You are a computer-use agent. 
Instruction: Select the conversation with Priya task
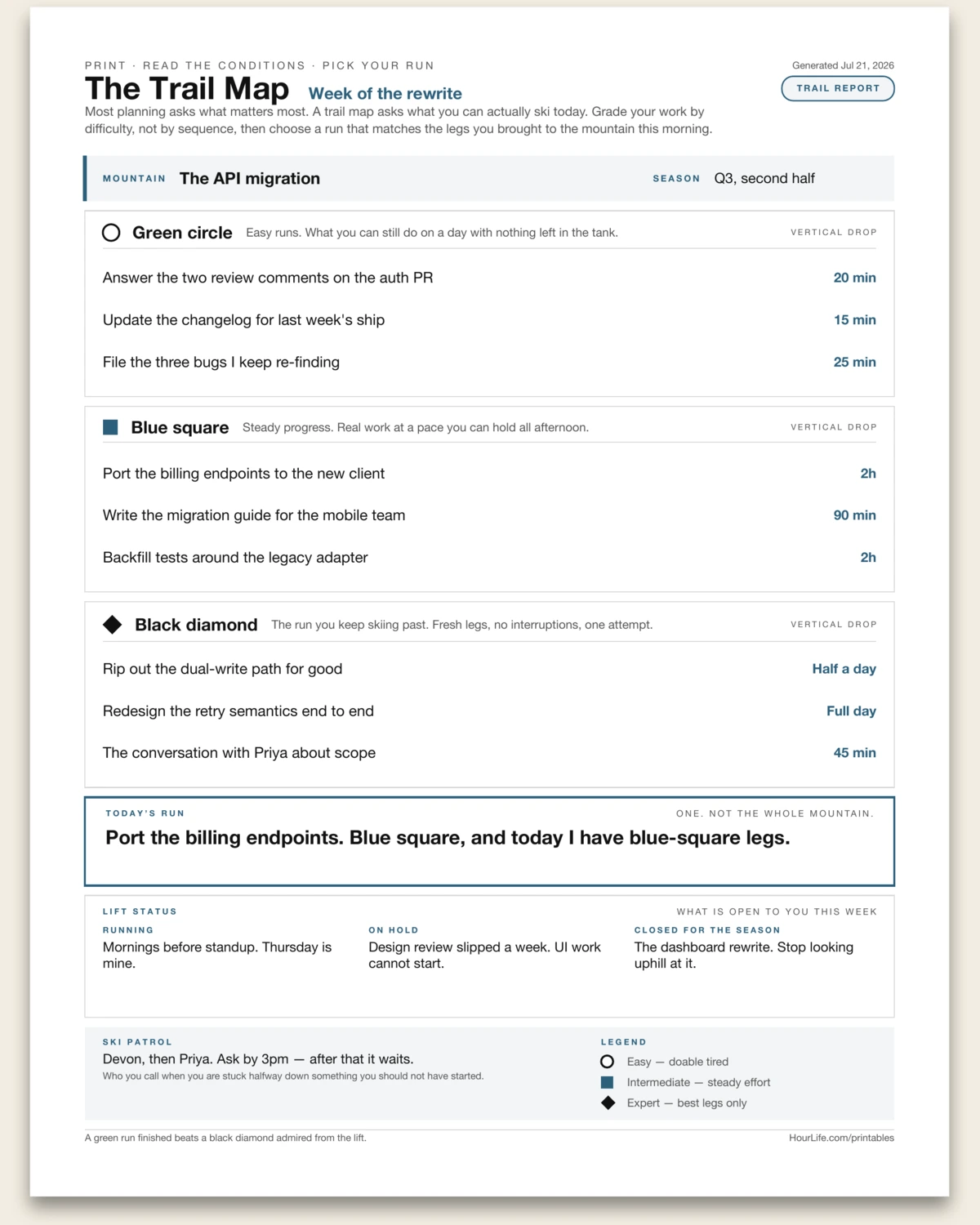coord(489,753)
